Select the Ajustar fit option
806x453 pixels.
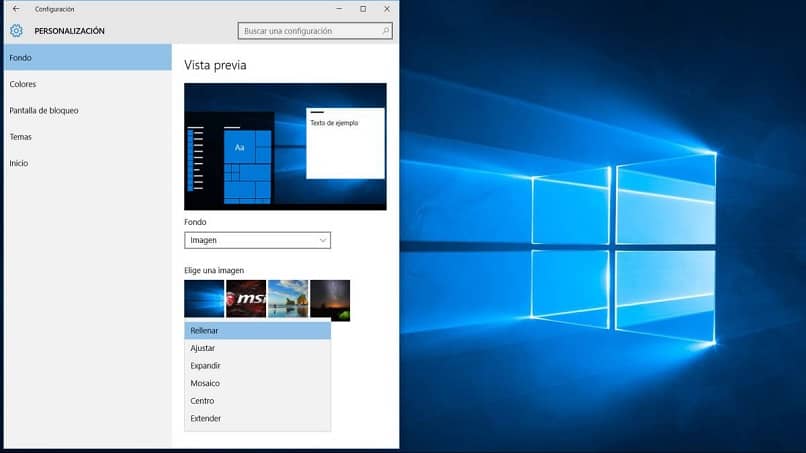(x=258, y=348)
